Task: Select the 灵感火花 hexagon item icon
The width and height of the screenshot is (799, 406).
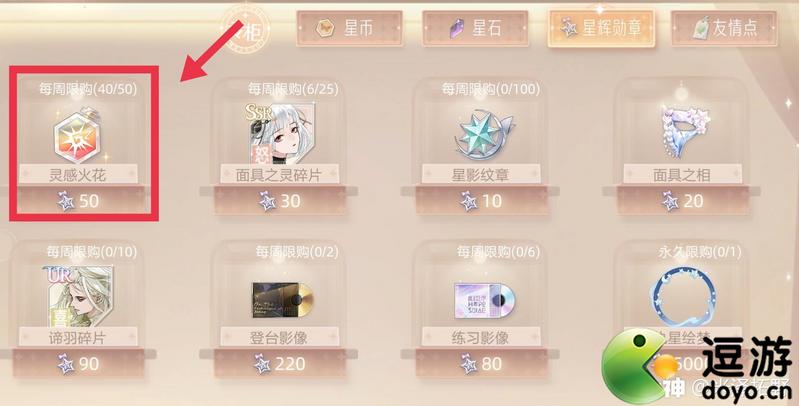Action: click(x=78, y=136)
